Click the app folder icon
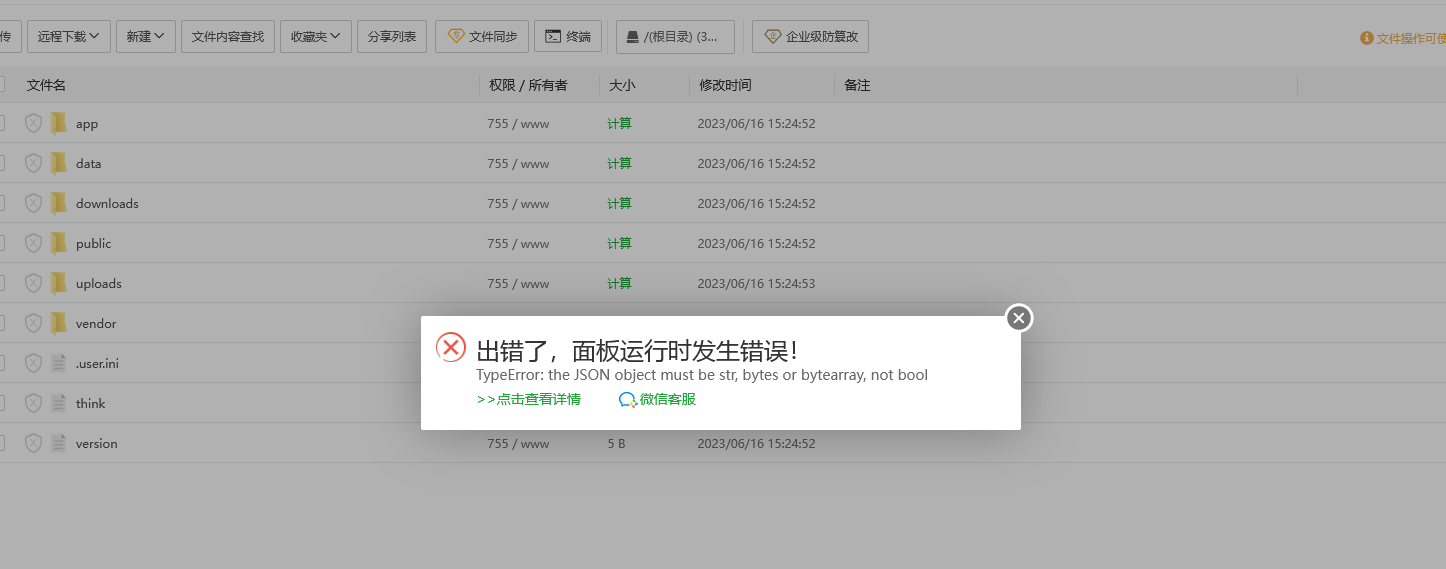Viewport: 1446px width, 569px height. click(59, 123)
